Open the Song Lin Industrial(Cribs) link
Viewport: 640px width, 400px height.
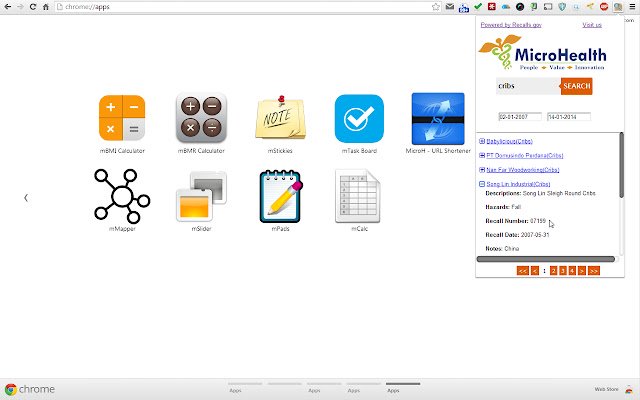pos(518,184)
